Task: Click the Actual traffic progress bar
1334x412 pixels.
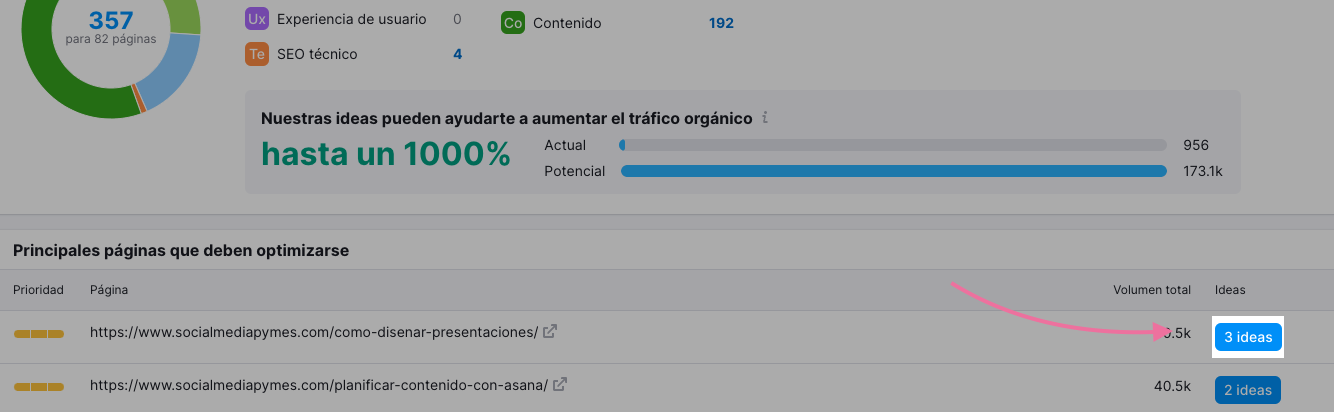Action: 892,145
